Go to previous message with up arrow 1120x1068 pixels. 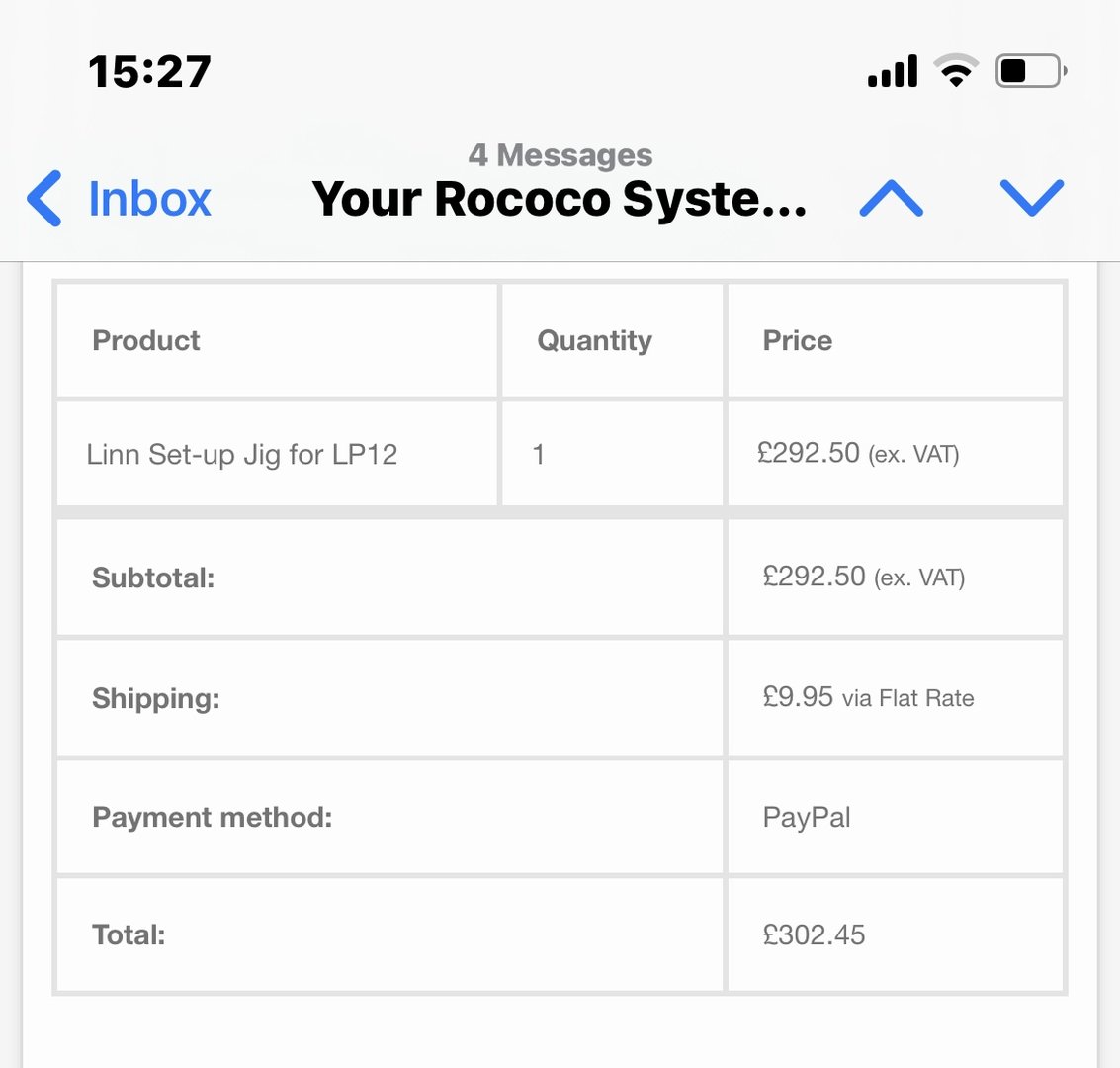[891, 198]
